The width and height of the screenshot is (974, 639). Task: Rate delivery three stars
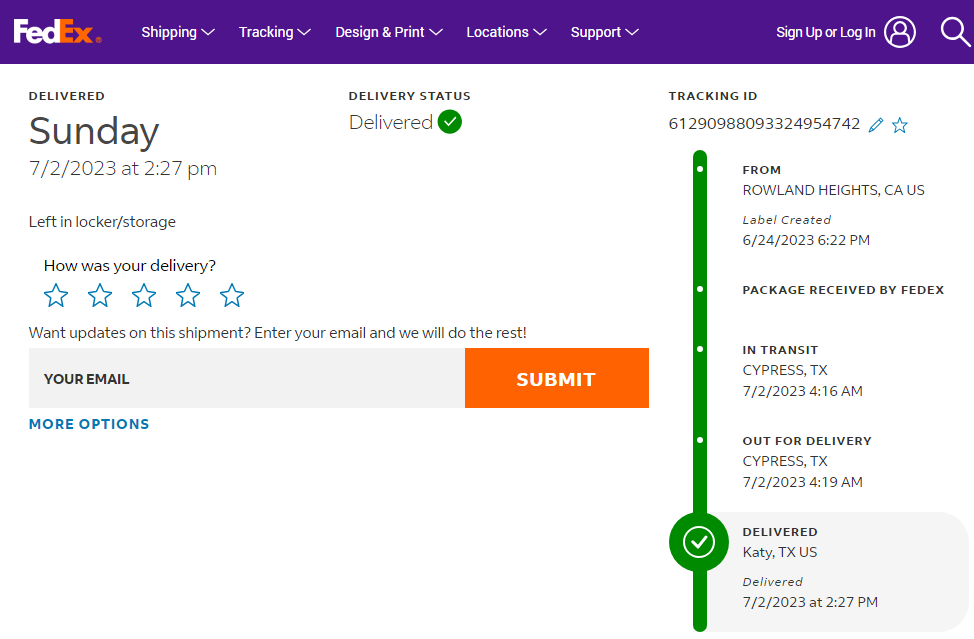(x=144, y=295)
